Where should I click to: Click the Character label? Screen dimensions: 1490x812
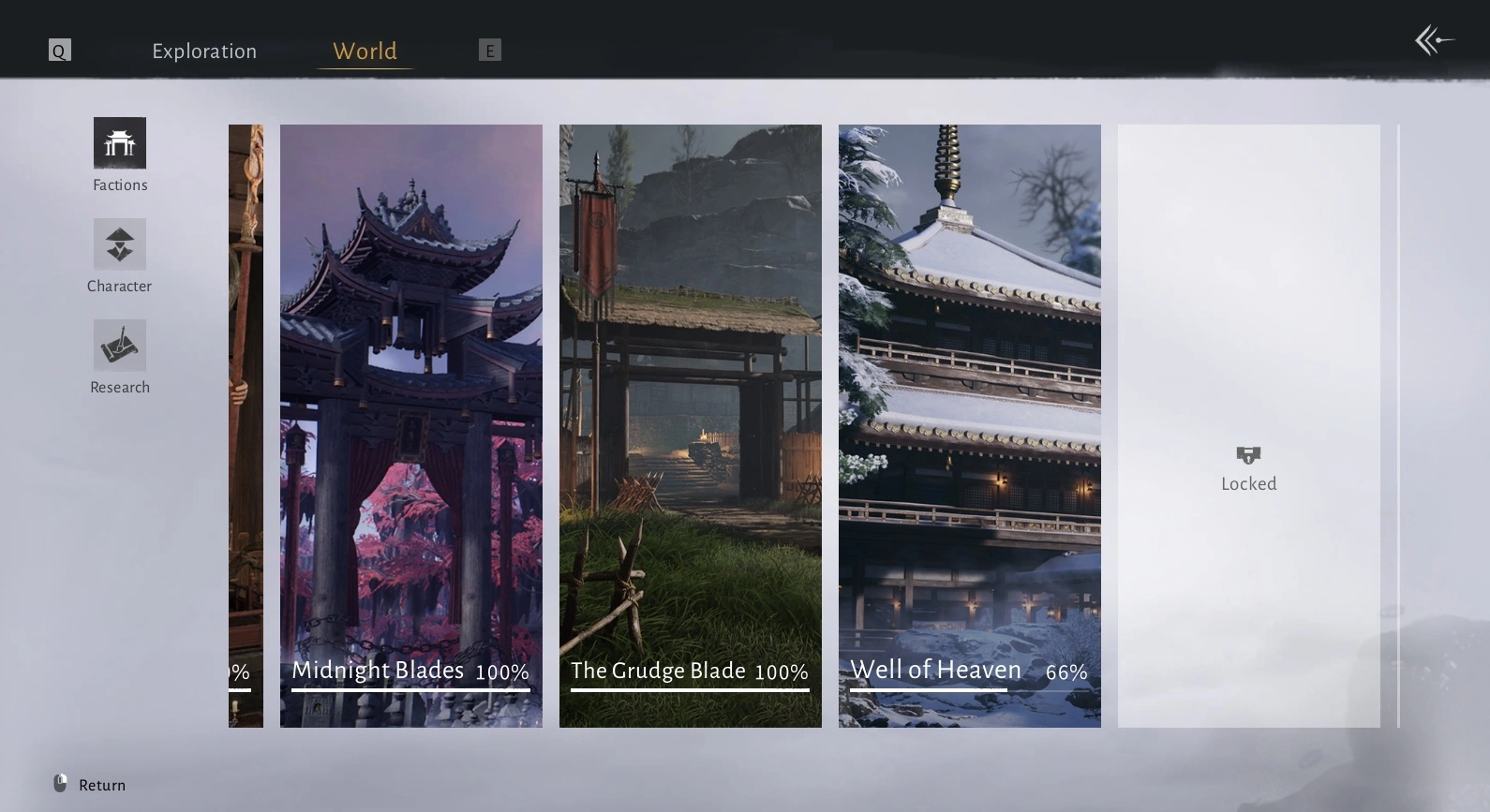coord(120,287)
